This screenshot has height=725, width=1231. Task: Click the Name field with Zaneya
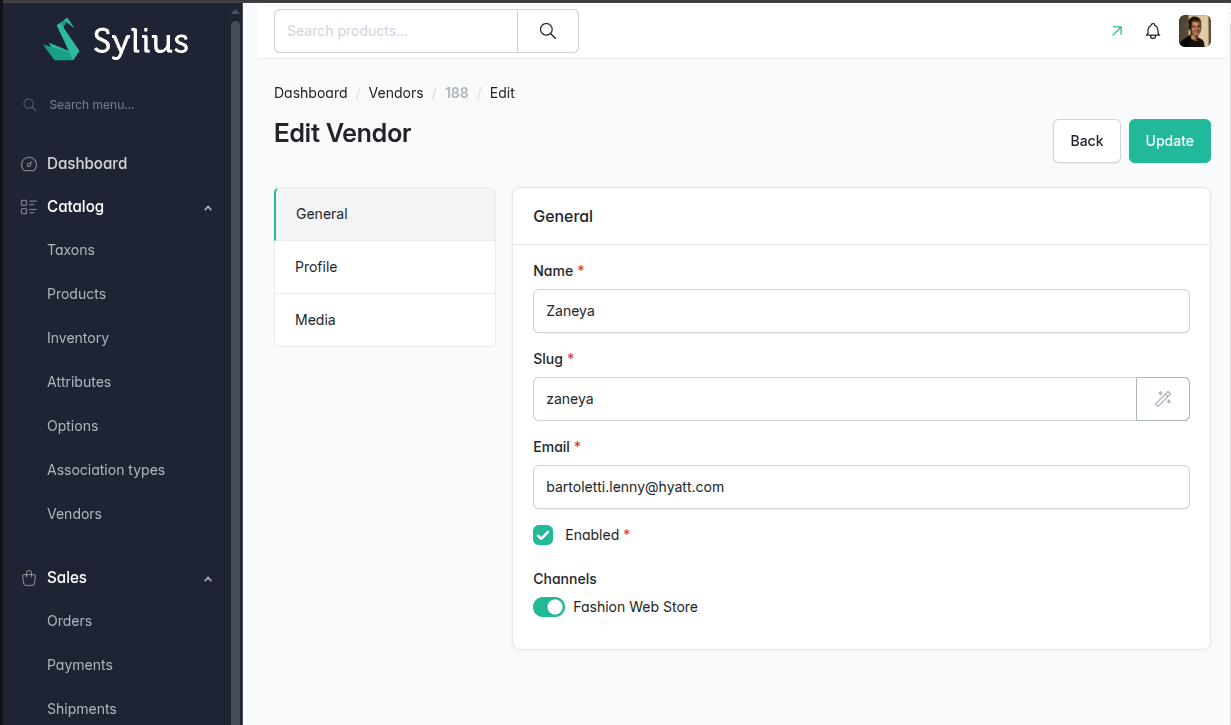point(861,311)
